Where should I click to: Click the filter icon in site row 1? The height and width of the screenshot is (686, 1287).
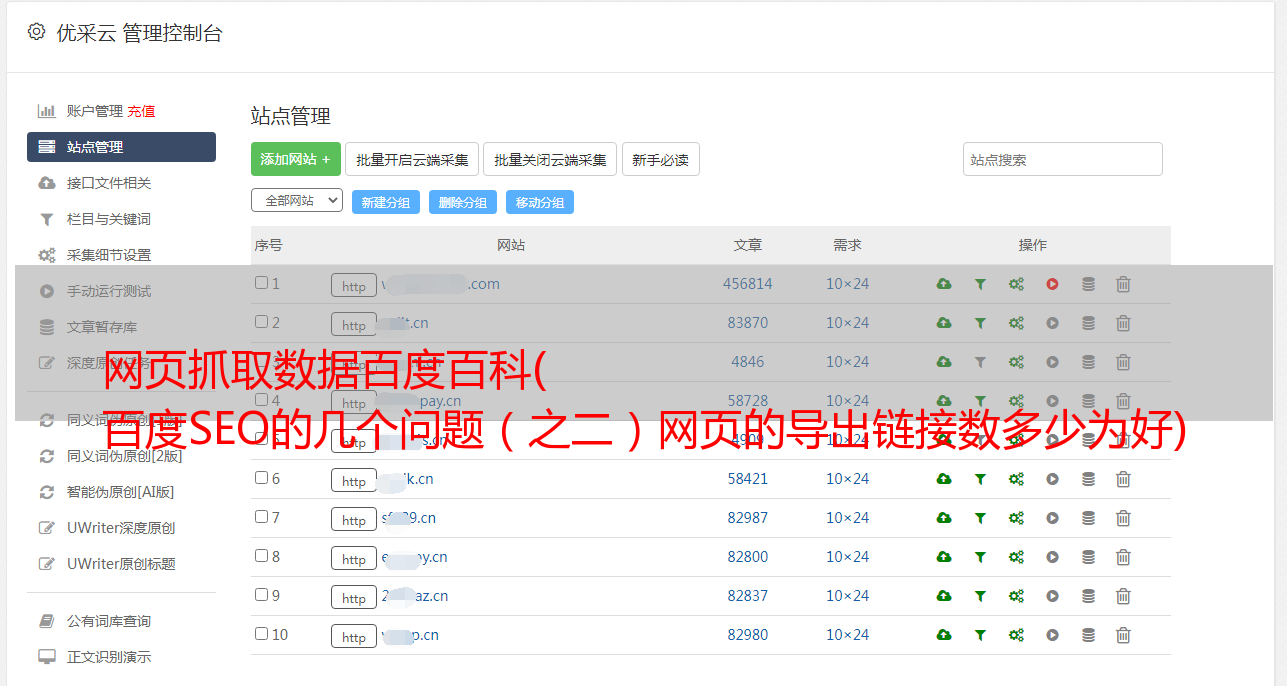[x=980, y=284]
